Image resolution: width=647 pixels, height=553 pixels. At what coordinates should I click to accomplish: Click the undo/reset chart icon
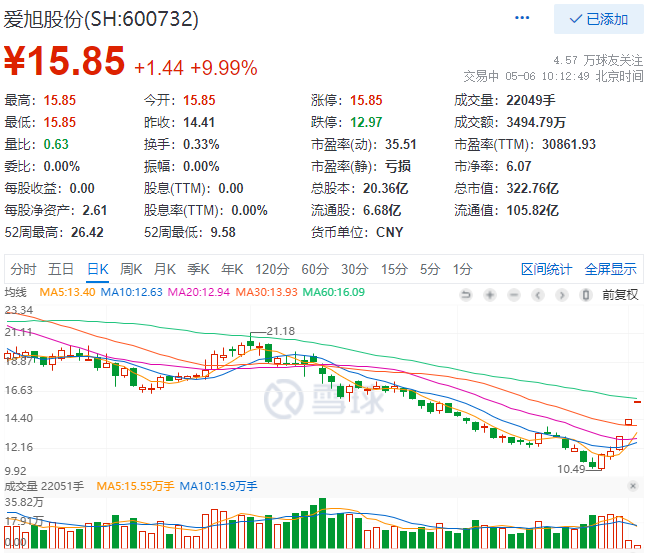coord(464,294)
